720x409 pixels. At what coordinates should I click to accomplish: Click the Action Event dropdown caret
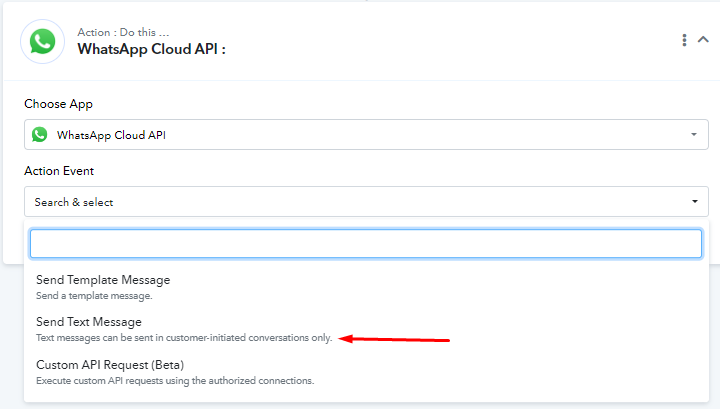(695, 202)
